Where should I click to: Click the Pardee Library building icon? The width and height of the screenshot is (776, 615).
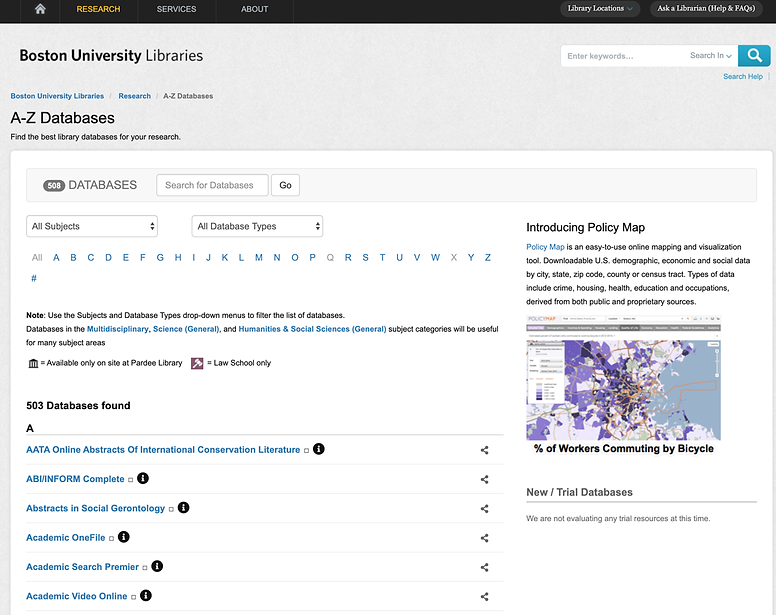click(33, 363)
